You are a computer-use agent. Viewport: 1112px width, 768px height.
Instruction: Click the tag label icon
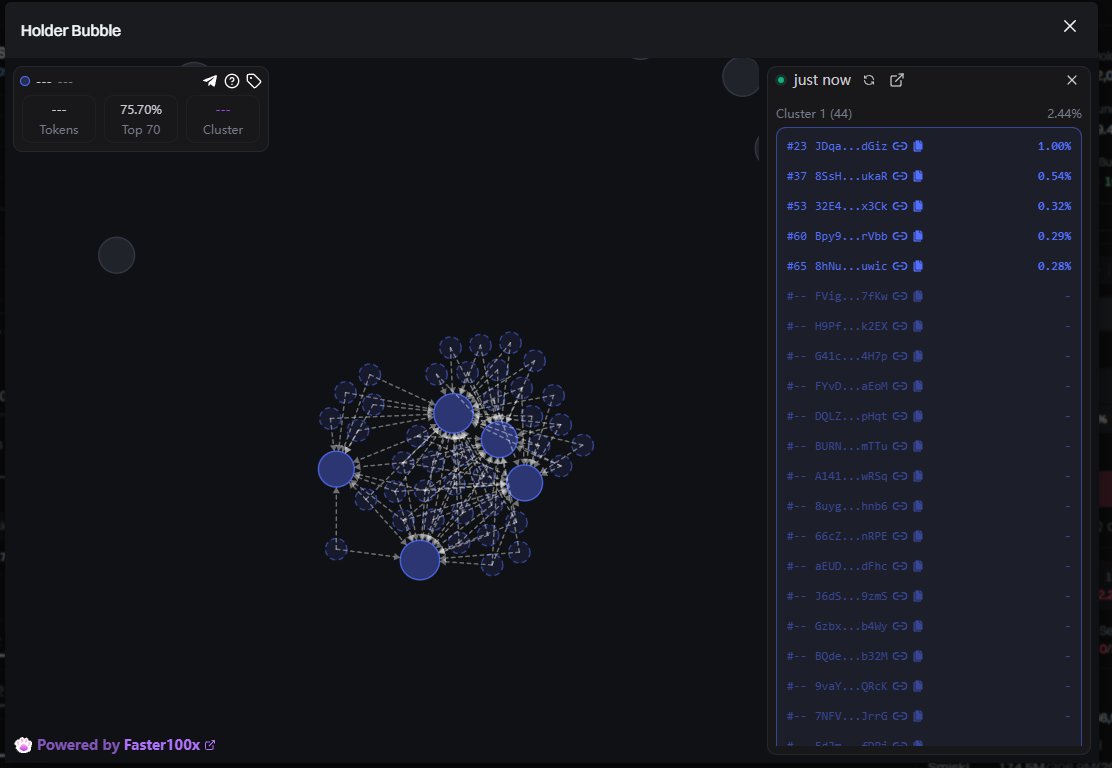click(x=254, y=81)
